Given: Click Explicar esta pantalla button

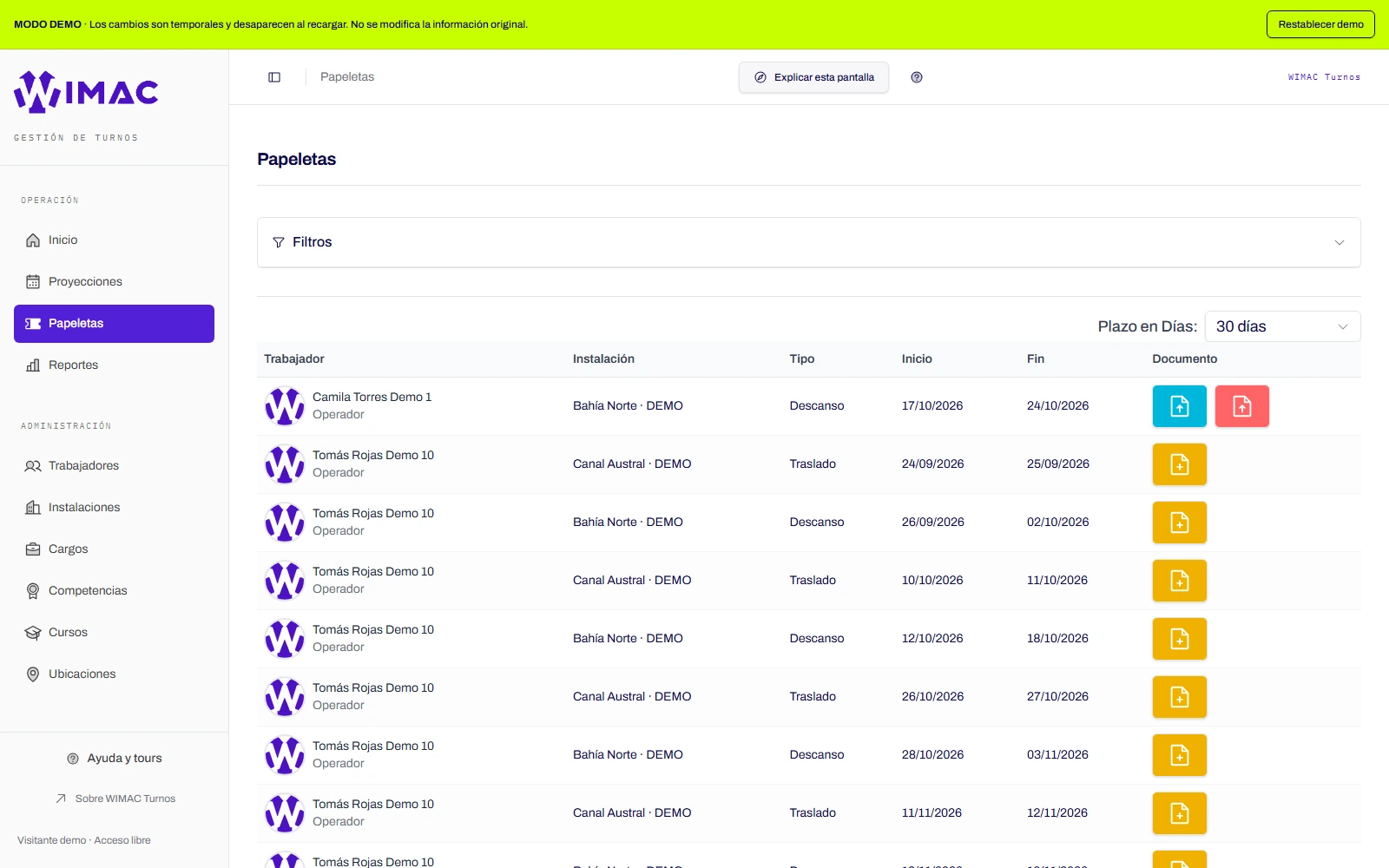Looking at the screenshot, I should point(813,77).
